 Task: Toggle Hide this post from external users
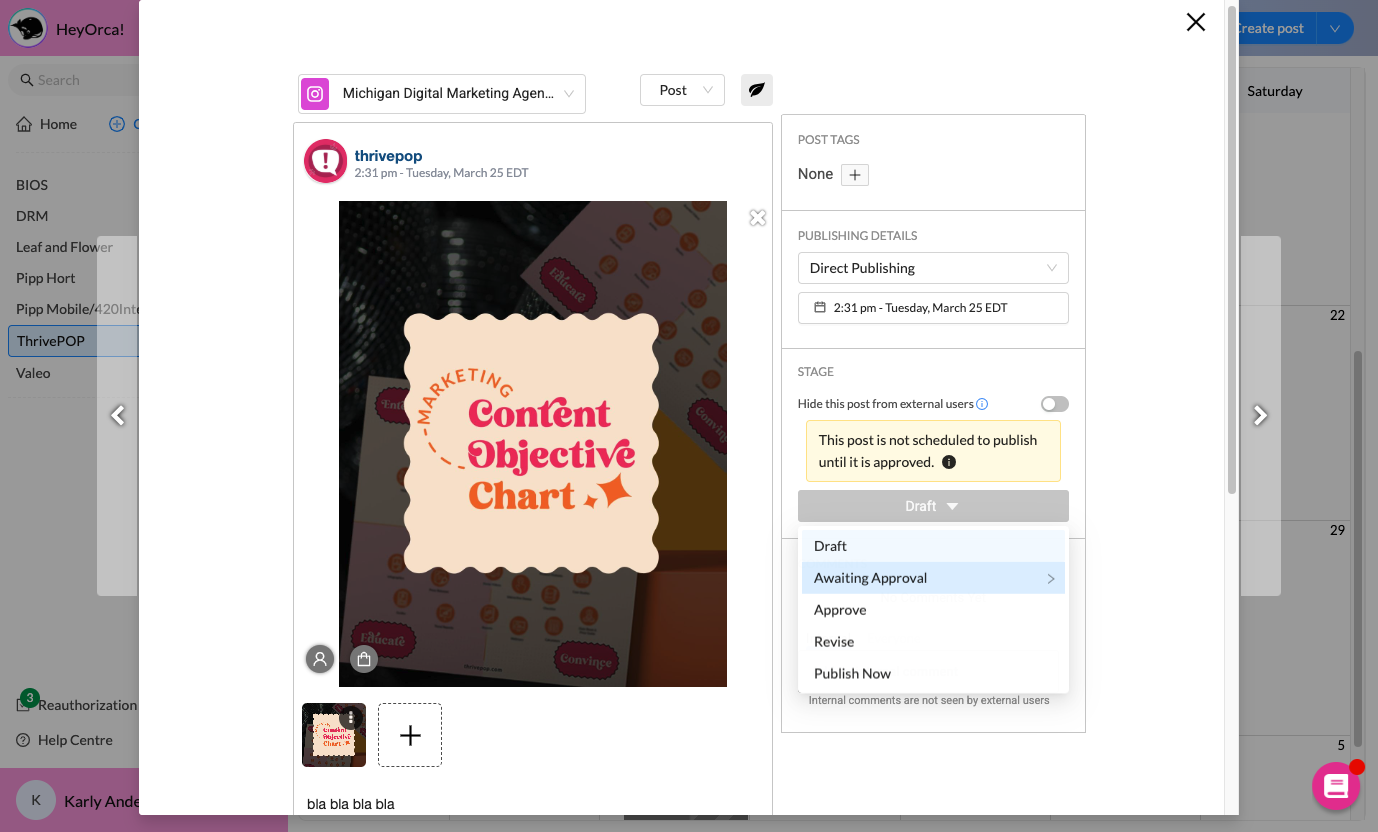point(1055,404)
